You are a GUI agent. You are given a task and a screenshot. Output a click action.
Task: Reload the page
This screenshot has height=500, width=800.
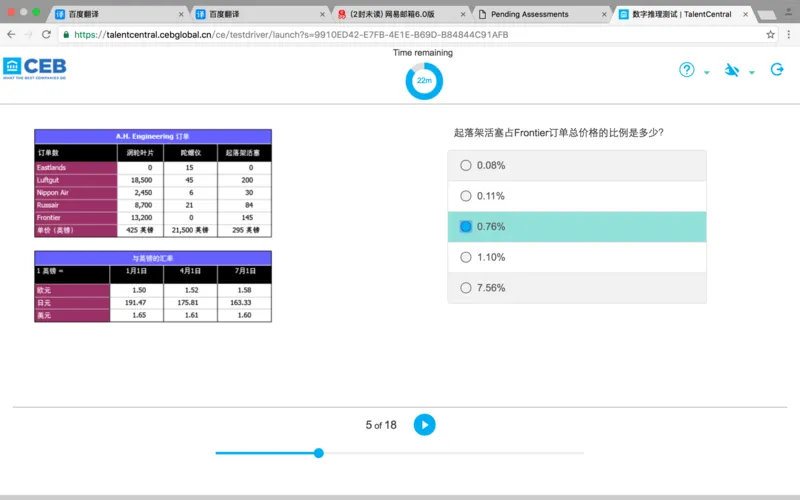click(x=46, y=35)
